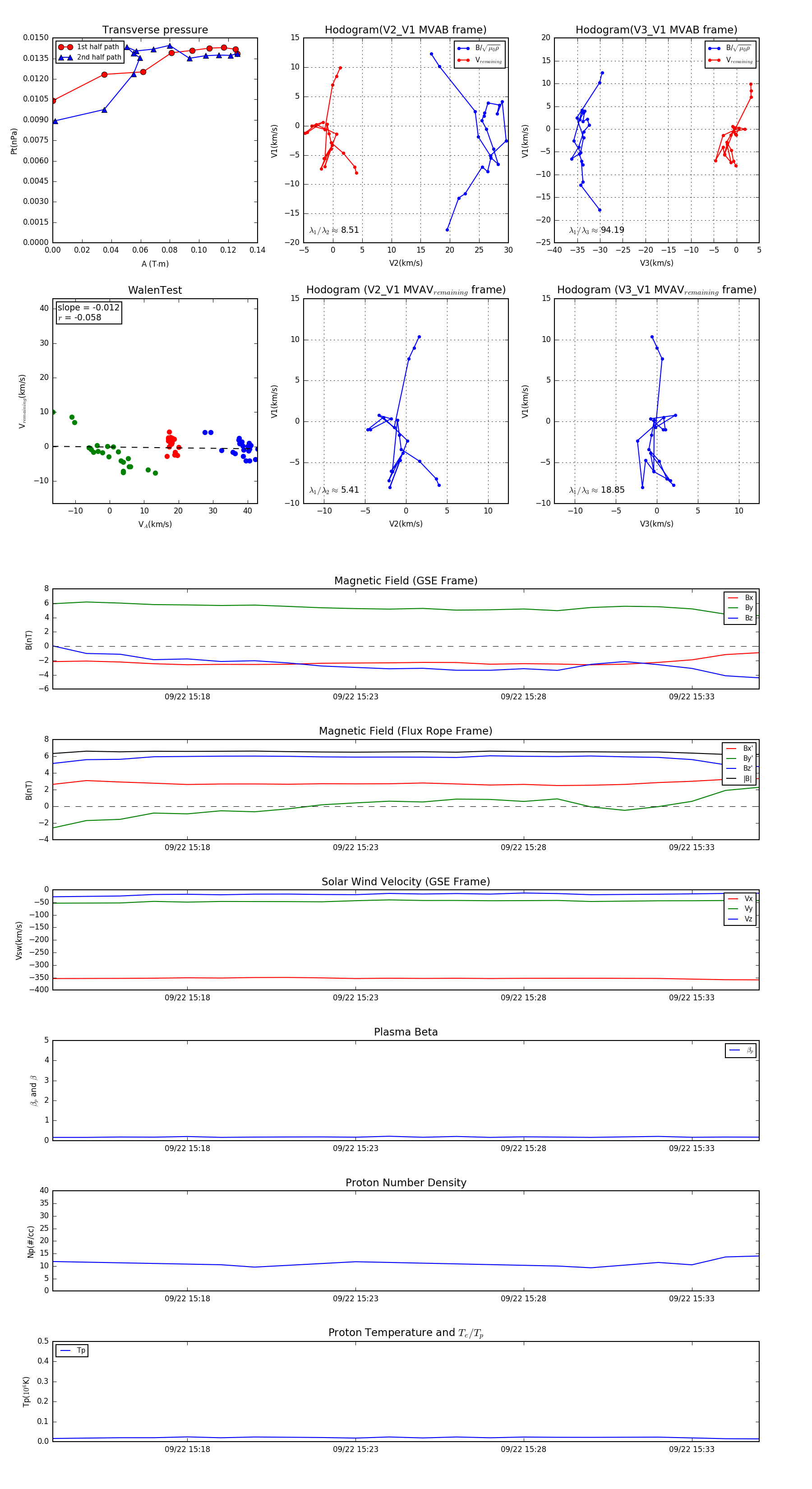
Task: Select 'Vx' legend entry
Action: [x=740, y=899]
